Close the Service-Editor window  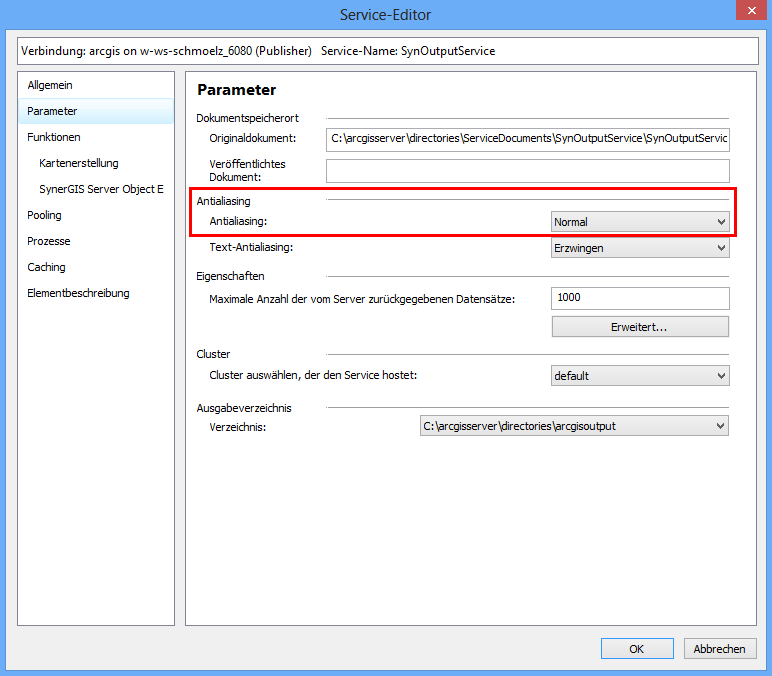751,10
